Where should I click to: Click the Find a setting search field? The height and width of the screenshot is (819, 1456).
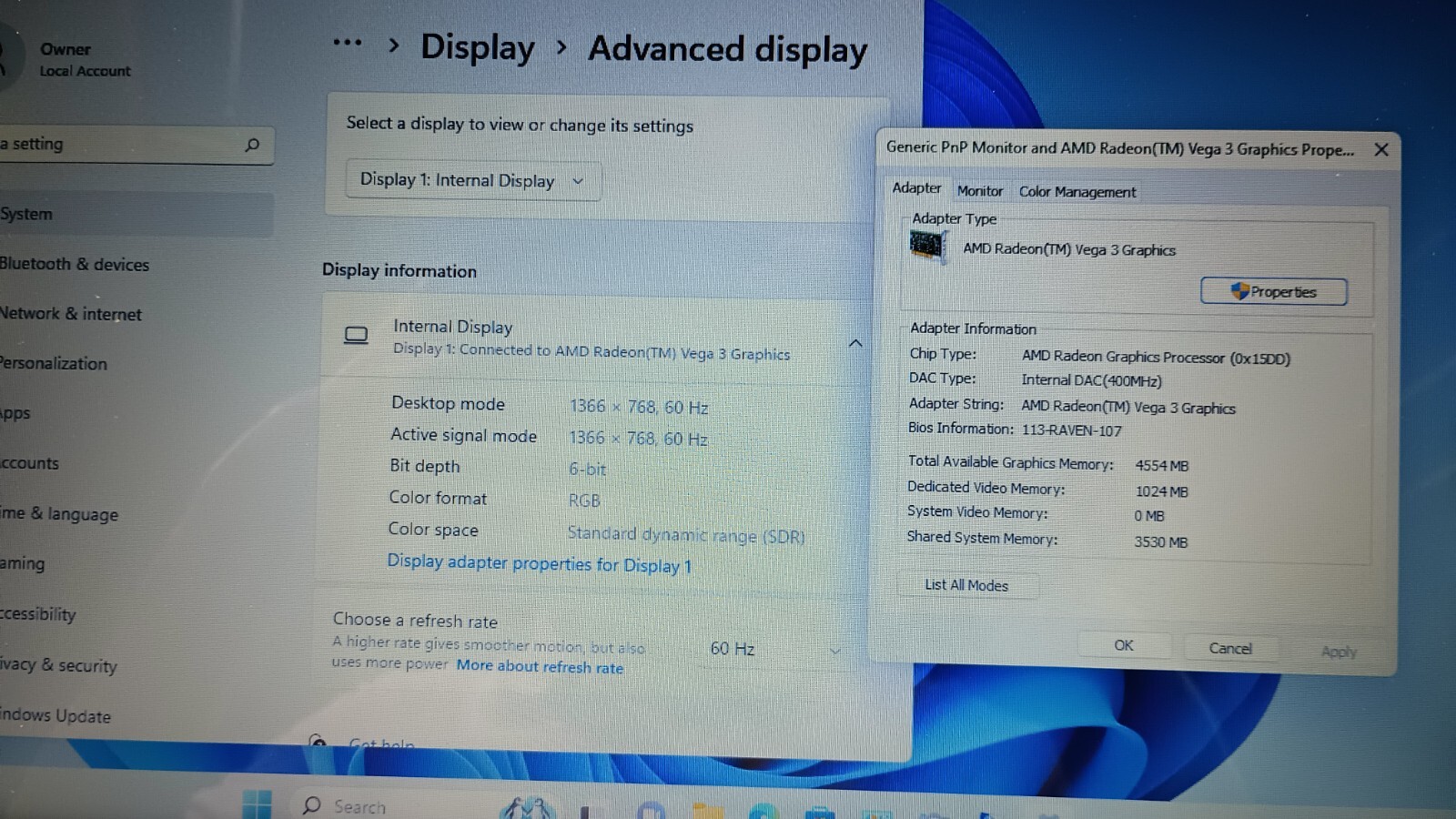[x=132, y=145]
